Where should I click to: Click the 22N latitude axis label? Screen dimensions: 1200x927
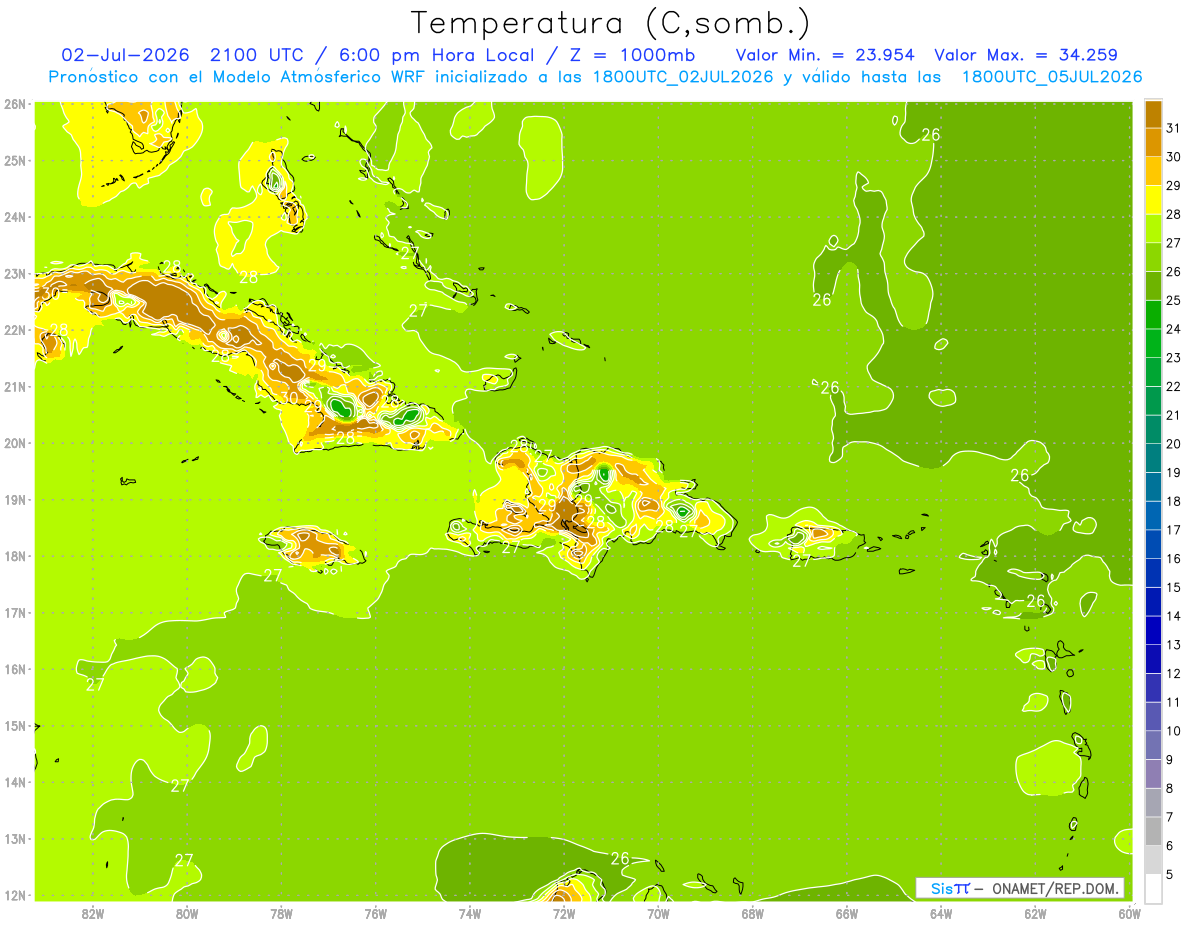14,330
